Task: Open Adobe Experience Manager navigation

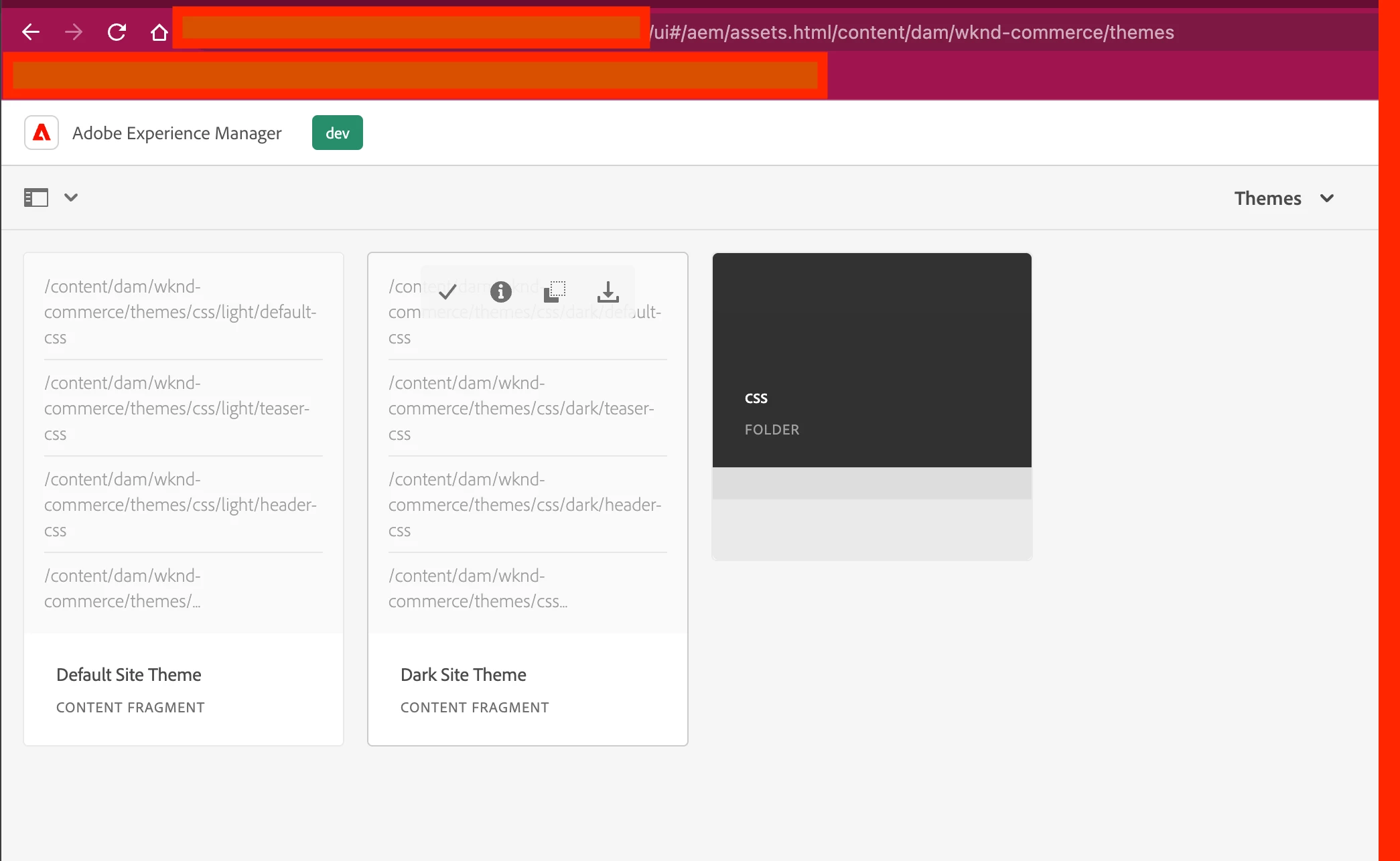Action: click(x=177, y=133)
